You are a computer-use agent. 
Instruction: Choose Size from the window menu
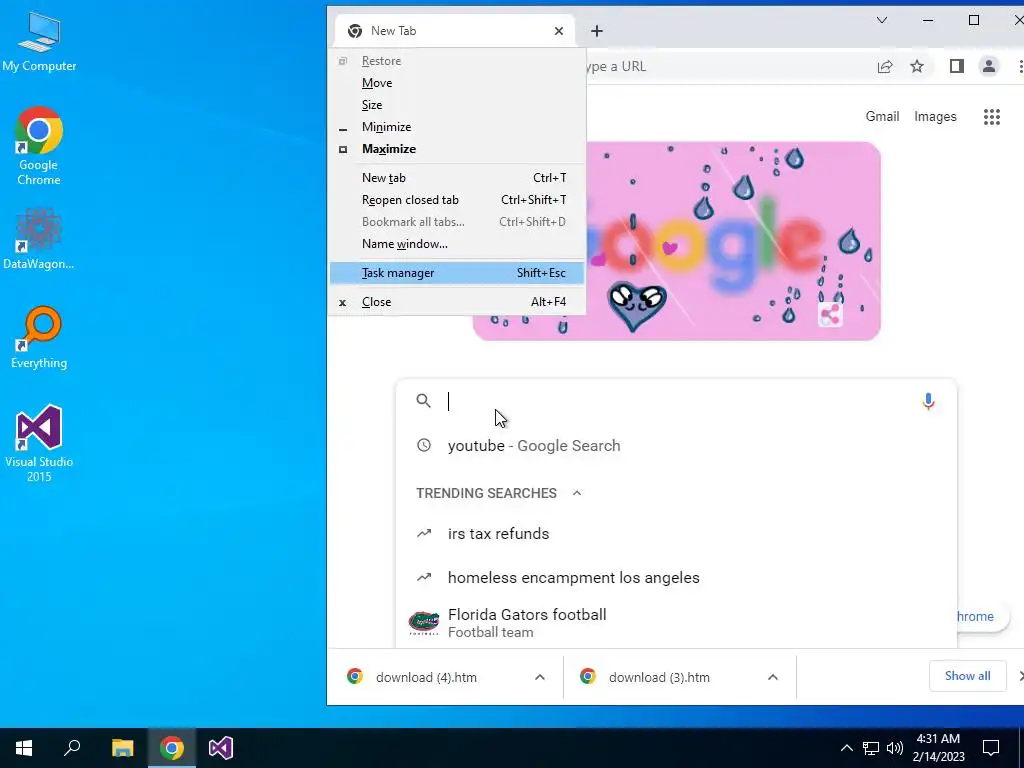click(456, 105)
